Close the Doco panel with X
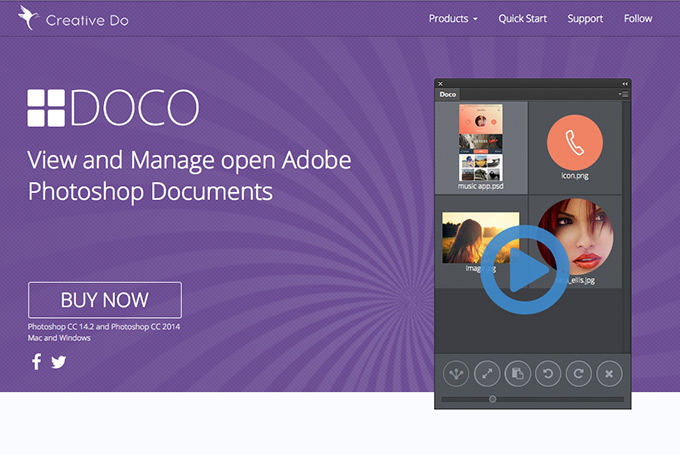The image size is (680, 455). pos(440,84)
